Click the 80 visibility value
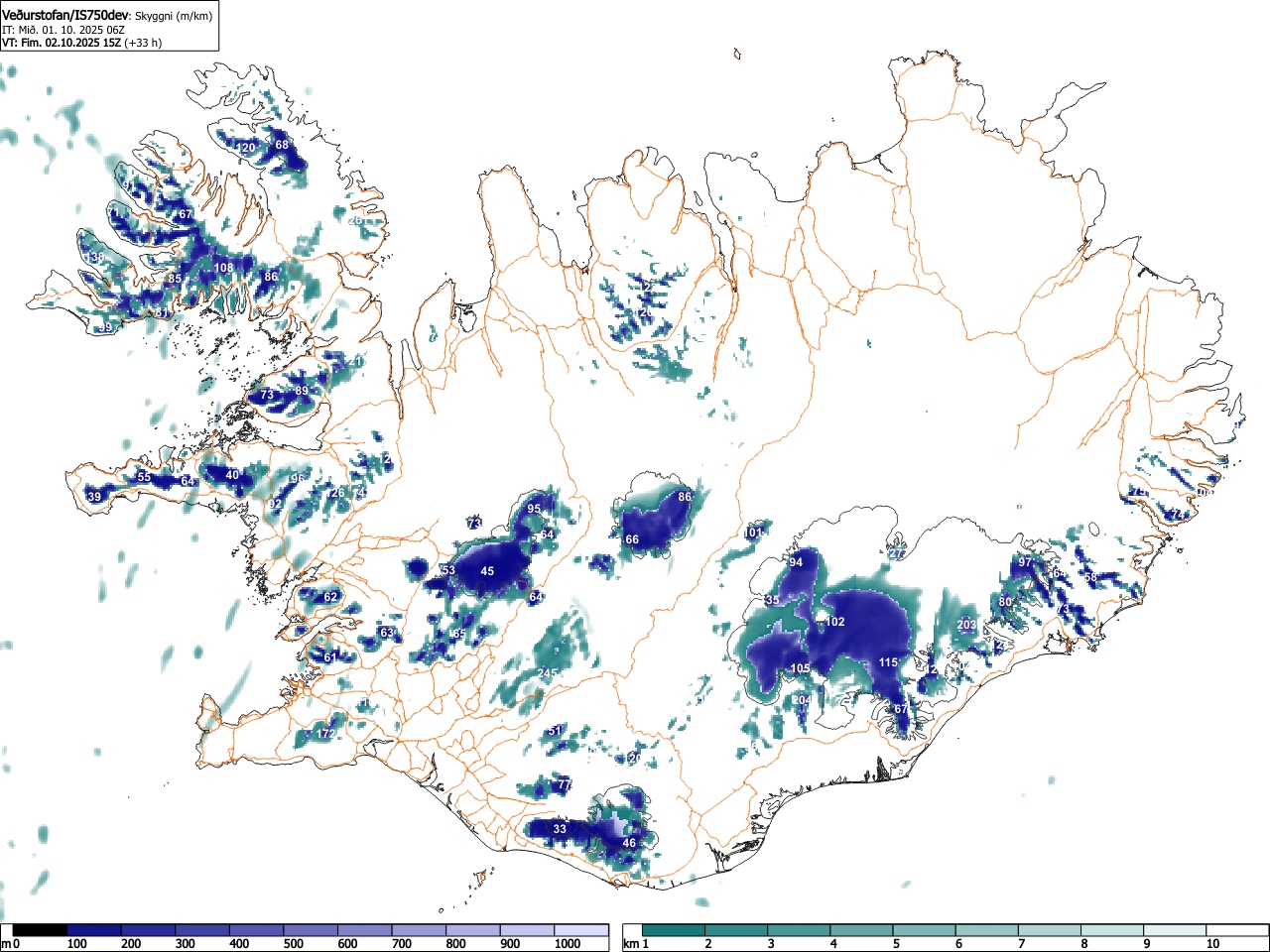Screen dimensions: 1270x952 (1005, 602)
